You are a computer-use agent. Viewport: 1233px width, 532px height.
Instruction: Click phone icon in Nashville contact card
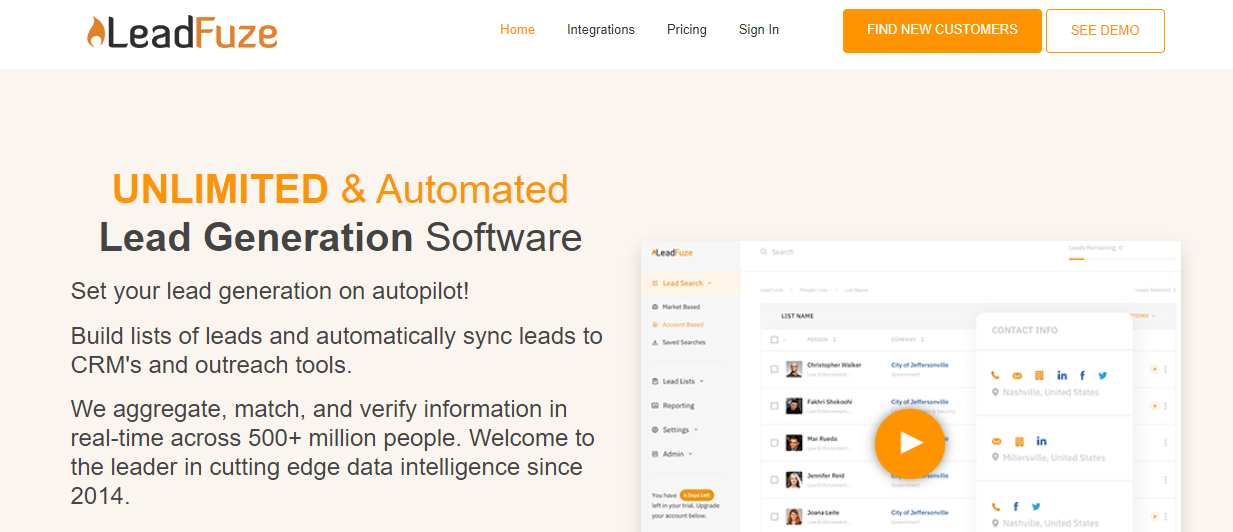(x=995, y=376)
